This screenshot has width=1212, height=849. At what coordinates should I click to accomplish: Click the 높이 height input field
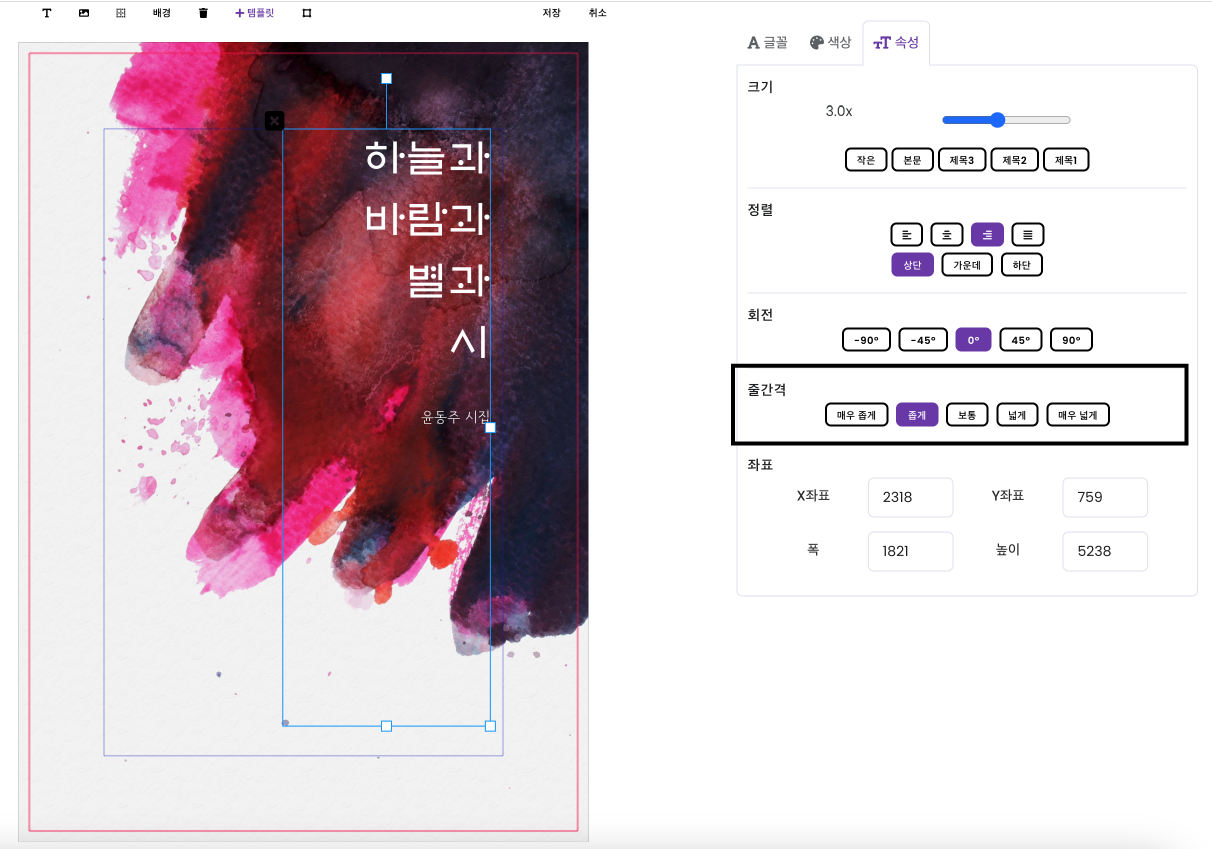click(x=1105, y=551)
